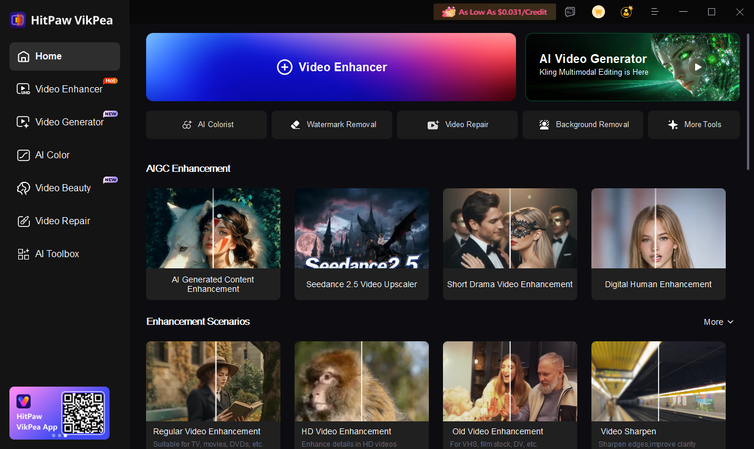The image size is (754, 449).
Task: Click the Video Repair sidebar icon
Action: pos(23,221)
